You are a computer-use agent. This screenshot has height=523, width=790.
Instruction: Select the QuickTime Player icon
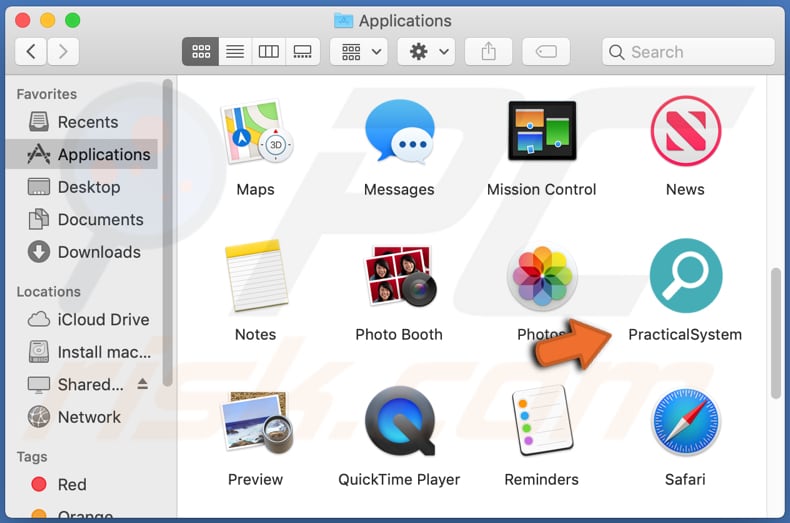pos(399,421)
